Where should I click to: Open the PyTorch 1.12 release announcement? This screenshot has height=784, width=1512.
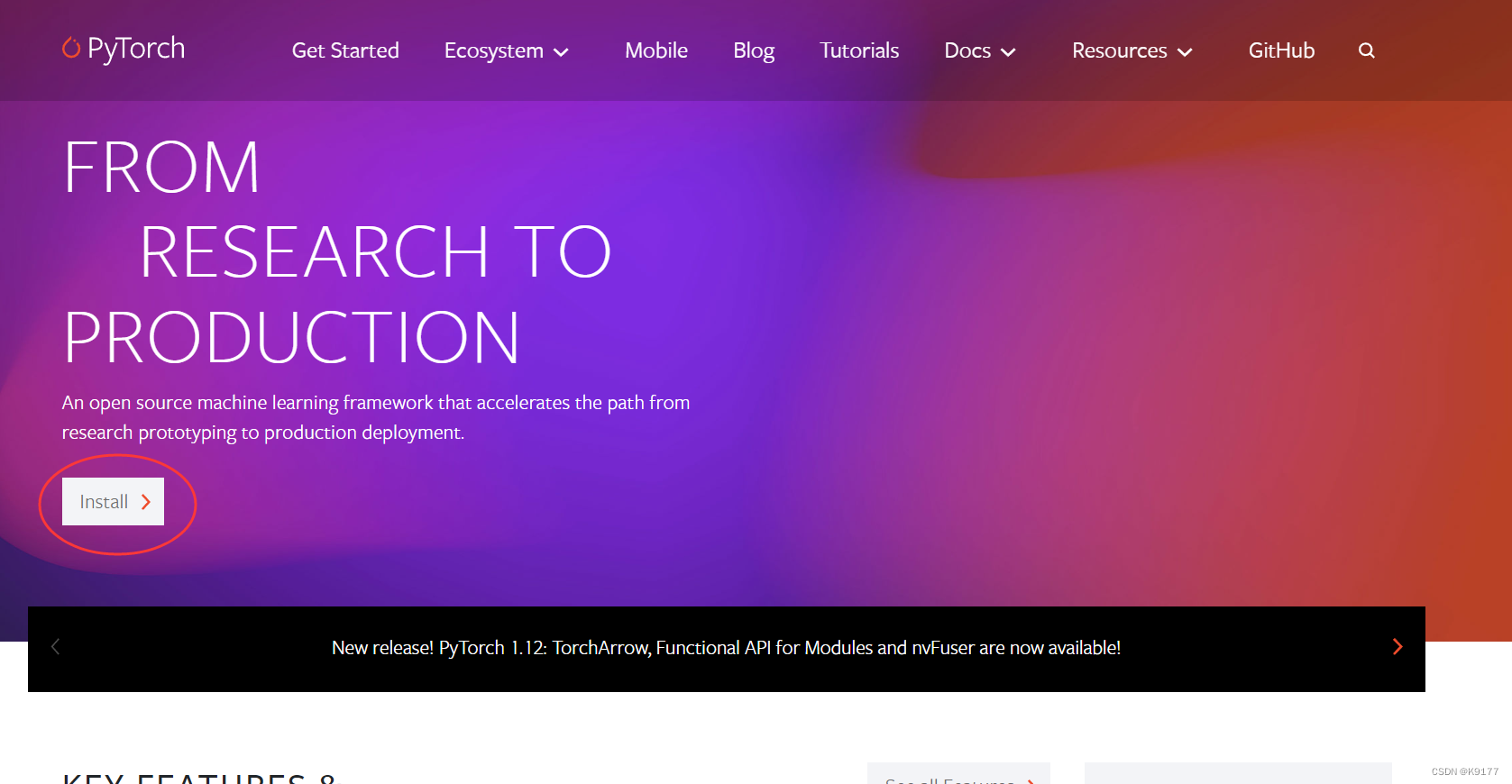pyautogui.click(x=726, y=648)
